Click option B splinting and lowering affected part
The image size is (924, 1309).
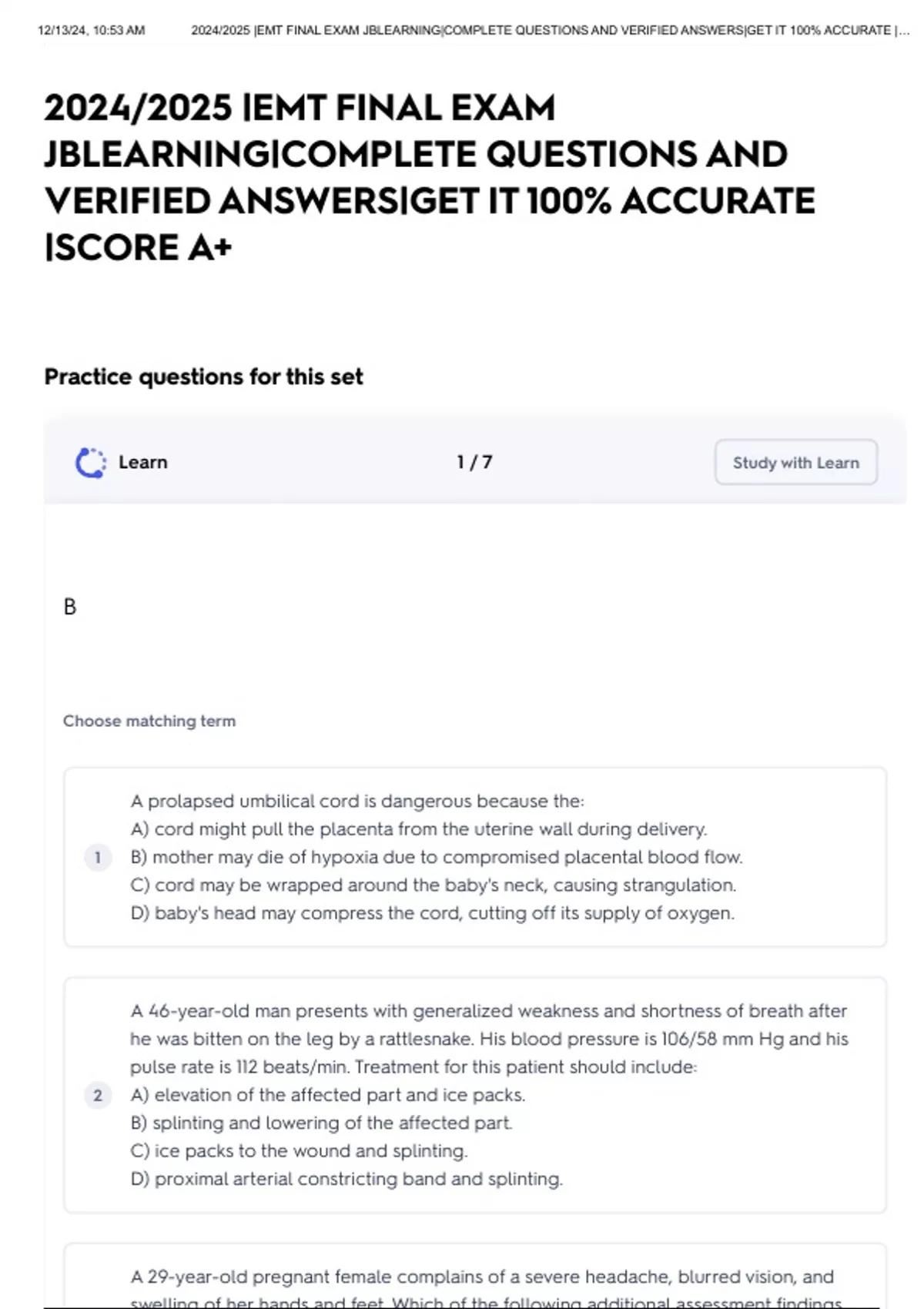321,1123
